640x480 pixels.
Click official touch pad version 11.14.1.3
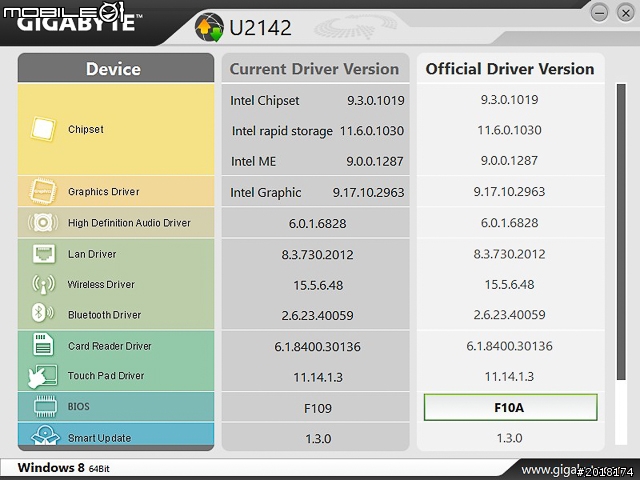click(509, 376)
